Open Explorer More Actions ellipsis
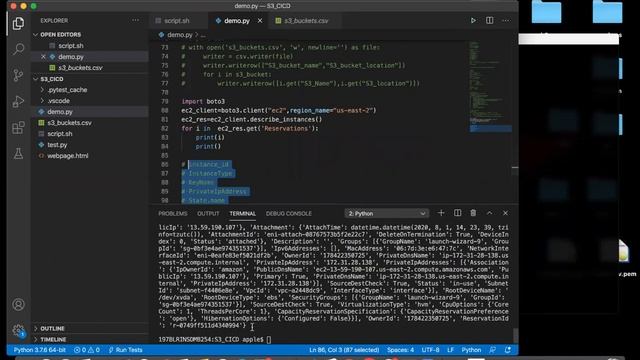The height and width of the screenshot is (360, 640). point(135,20)
